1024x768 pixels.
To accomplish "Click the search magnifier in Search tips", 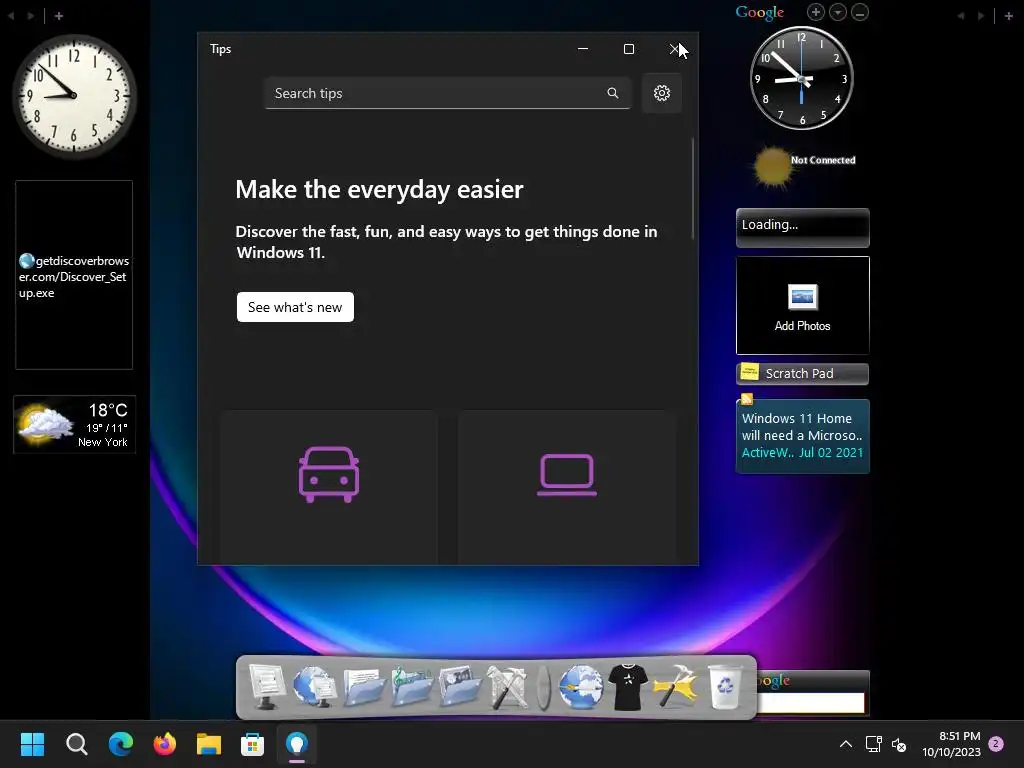I will click(x=613, y=93).
